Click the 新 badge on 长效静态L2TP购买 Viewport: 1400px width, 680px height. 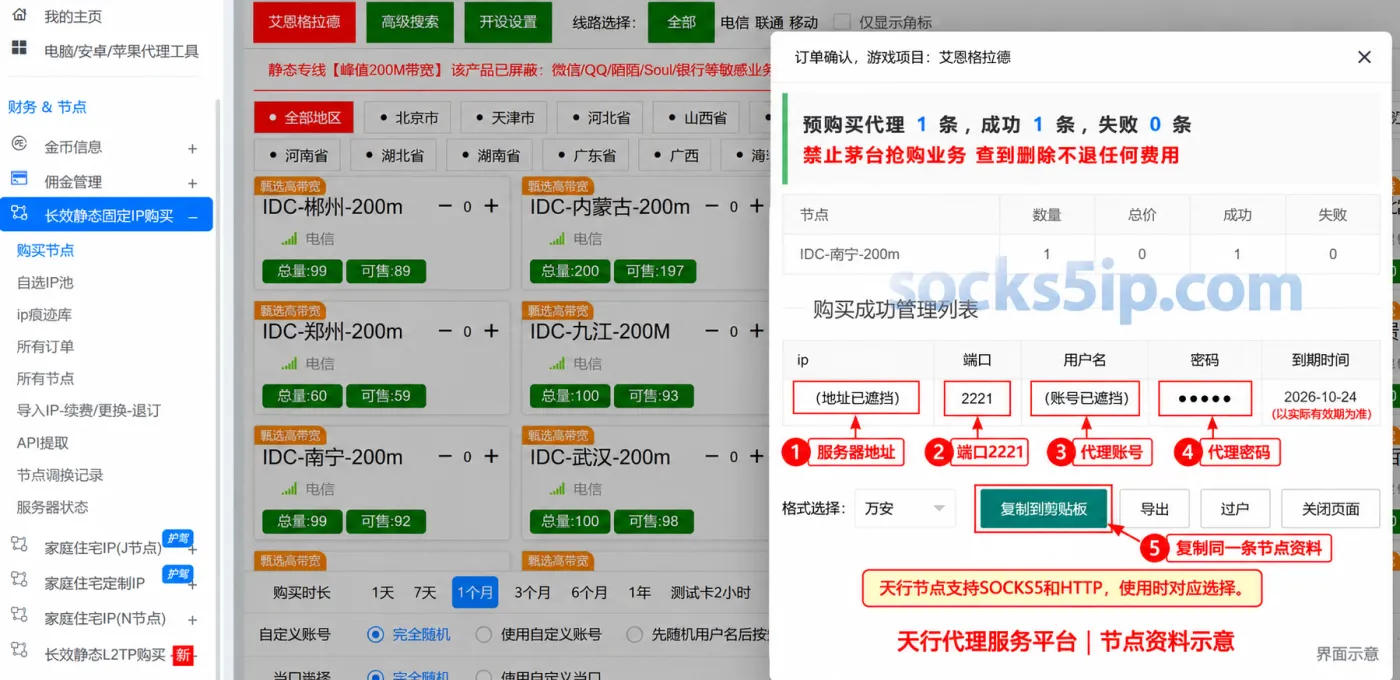(x=183, y=656)
